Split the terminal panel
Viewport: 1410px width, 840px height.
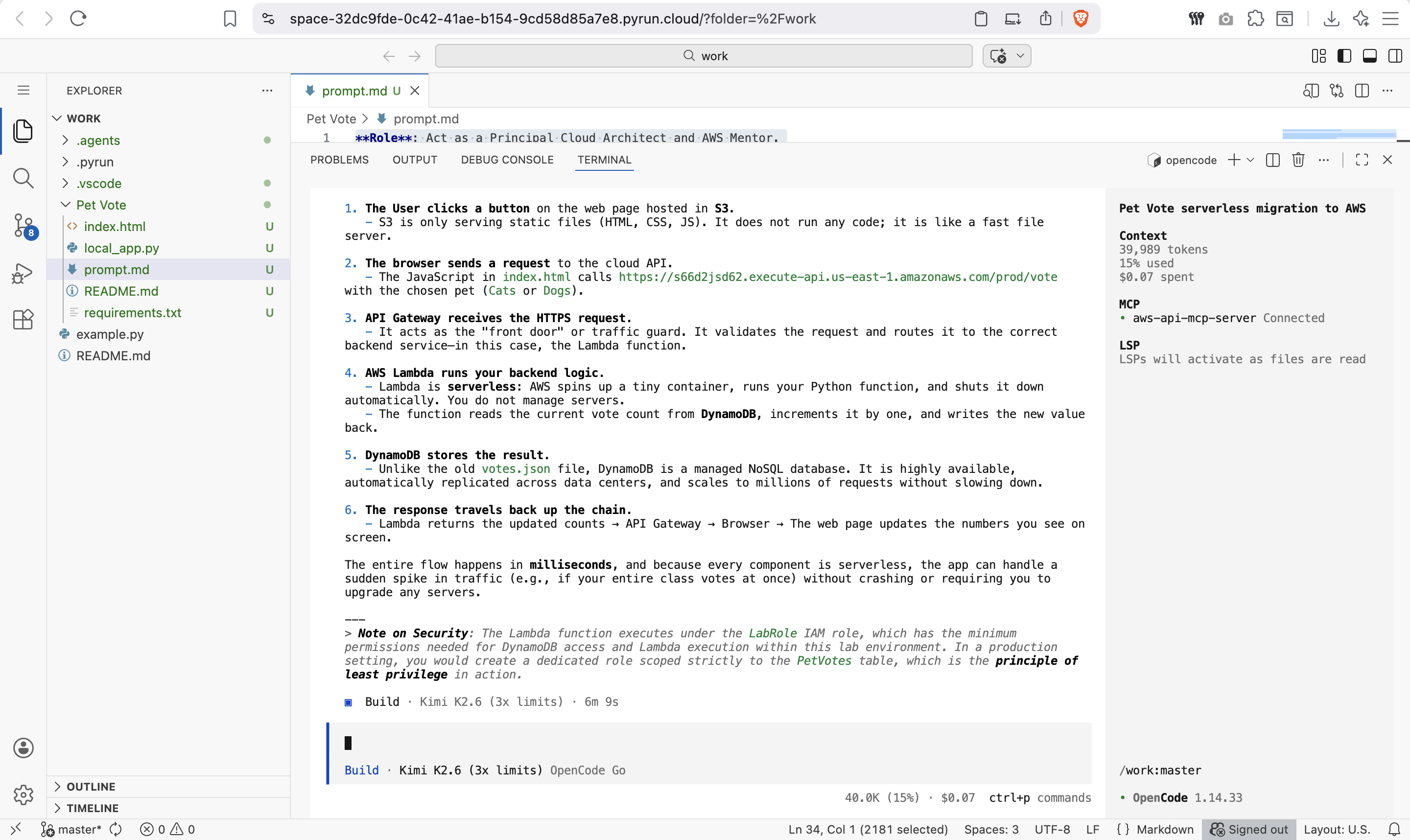click(x=1272, y=160)
